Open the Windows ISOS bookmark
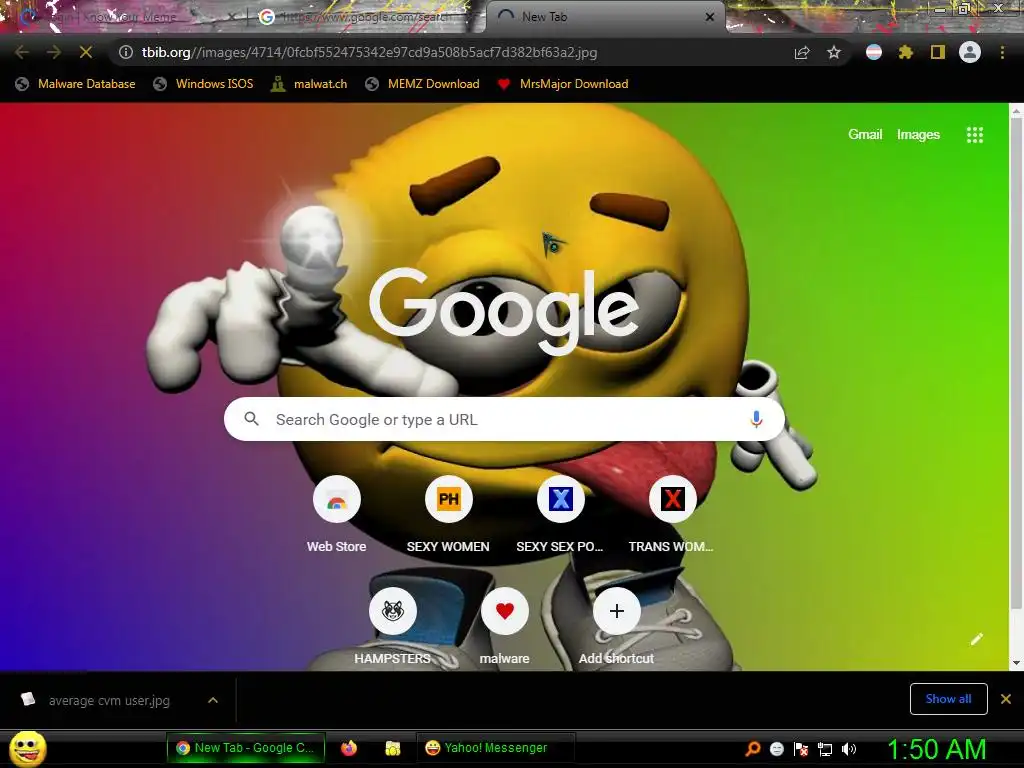This screenshot has width=1024, height=768. tap(204, 84)
